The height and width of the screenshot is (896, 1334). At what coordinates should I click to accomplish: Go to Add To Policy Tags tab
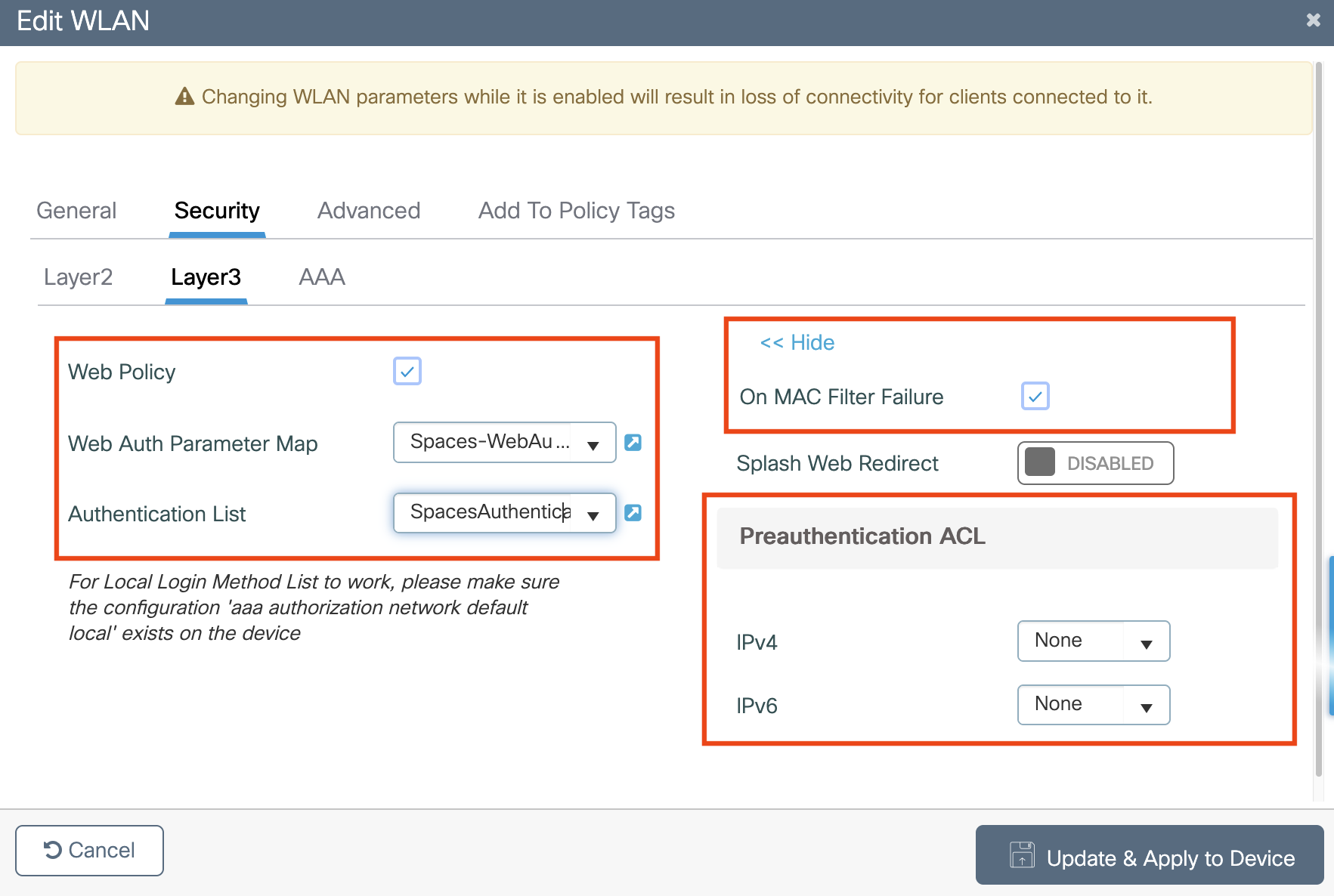pyautogui.click(x=576, y=211)
